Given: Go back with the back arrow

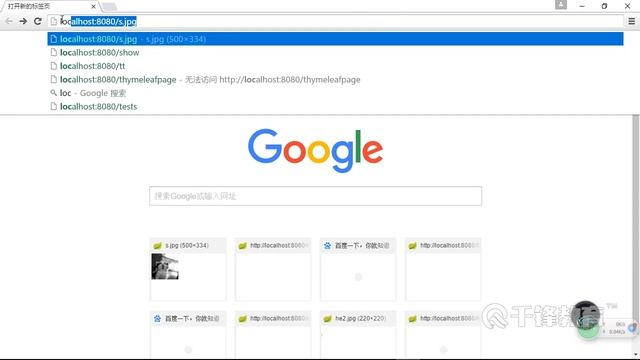Looking at the screenshot, I should pos(9,21).
